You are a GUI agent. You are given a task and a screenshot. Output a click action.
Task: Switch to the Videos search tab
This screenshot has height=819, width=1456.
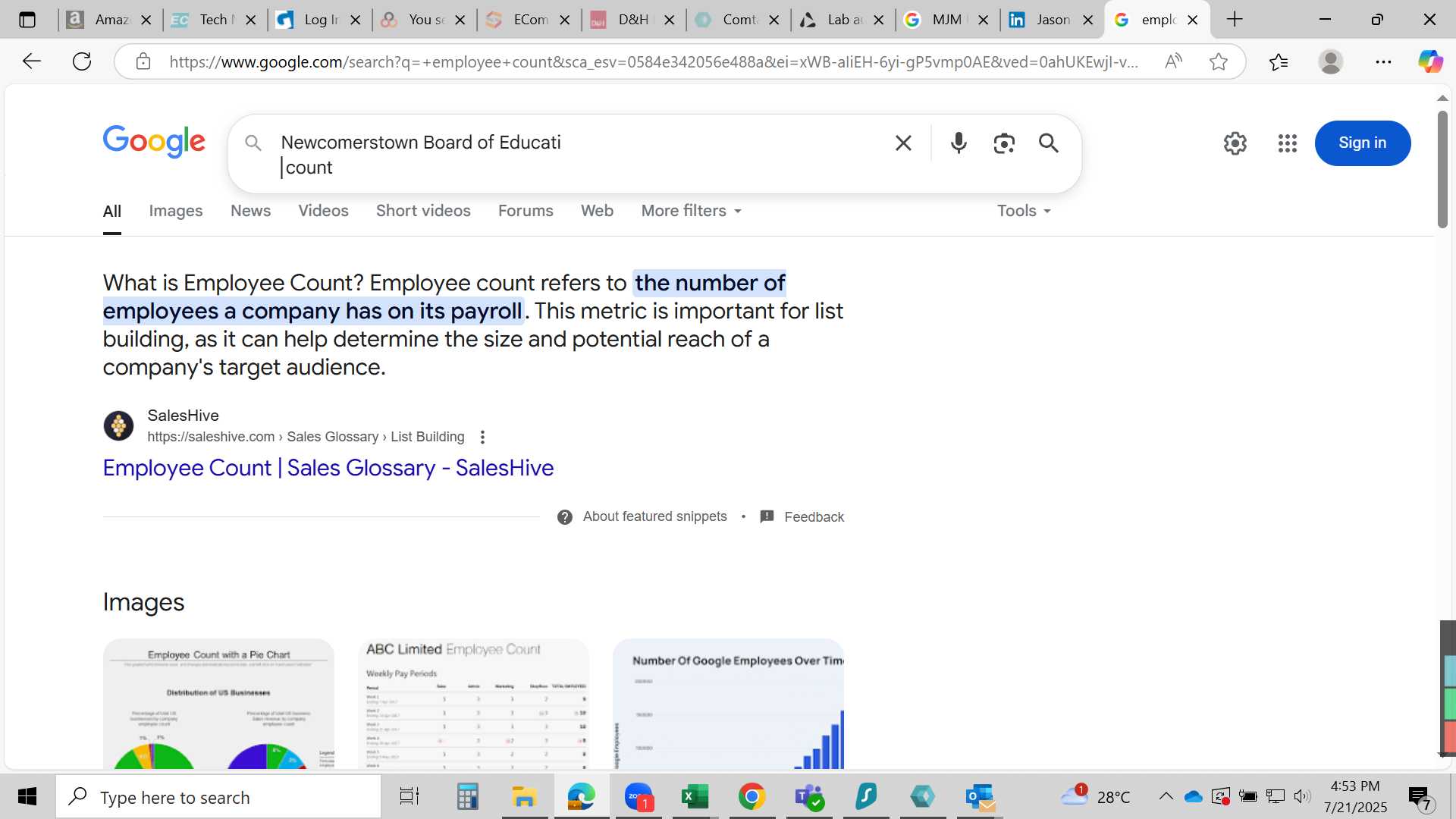[x=324, y=211]
